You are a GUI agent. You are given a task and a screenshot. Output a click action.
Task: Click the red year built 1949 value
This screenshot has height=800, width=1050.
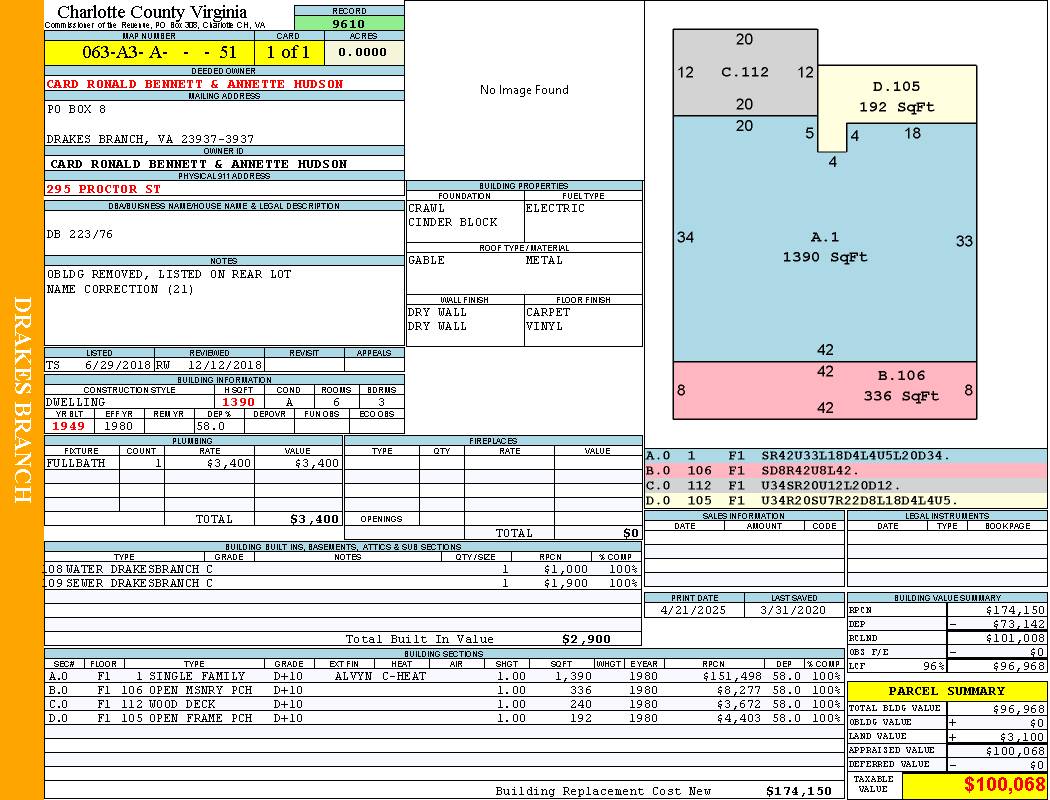[68, 426]
